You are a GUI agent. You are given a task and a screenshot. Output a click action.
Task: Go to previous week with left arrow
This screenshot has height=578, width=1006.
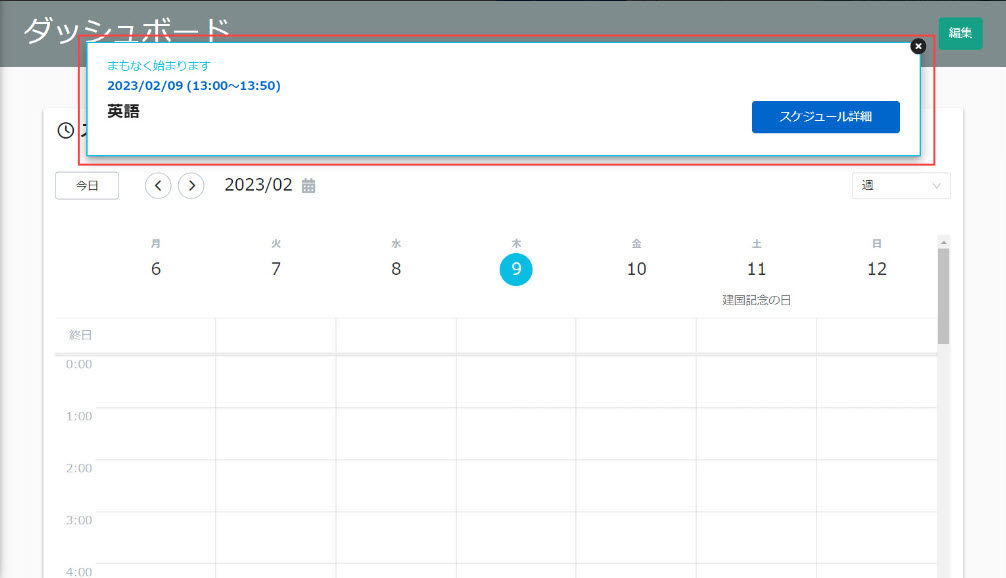(158, 186)
